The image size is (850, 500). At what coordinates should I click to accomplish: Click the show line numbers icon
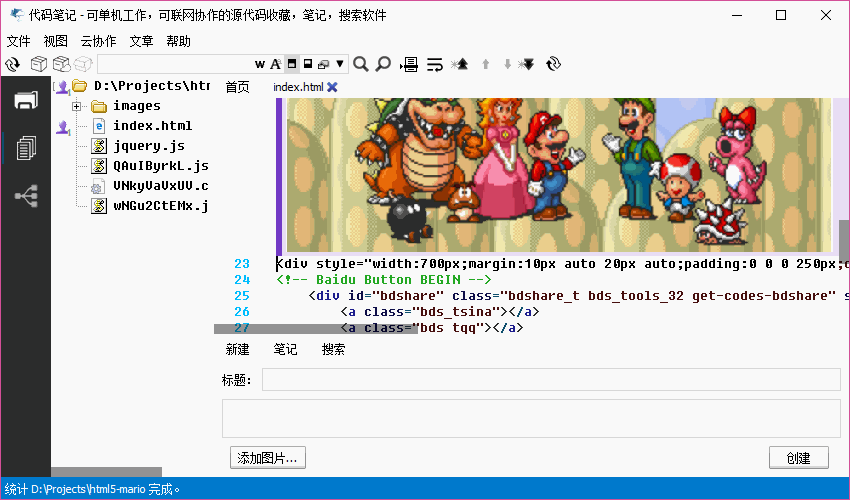click(409, 65)
